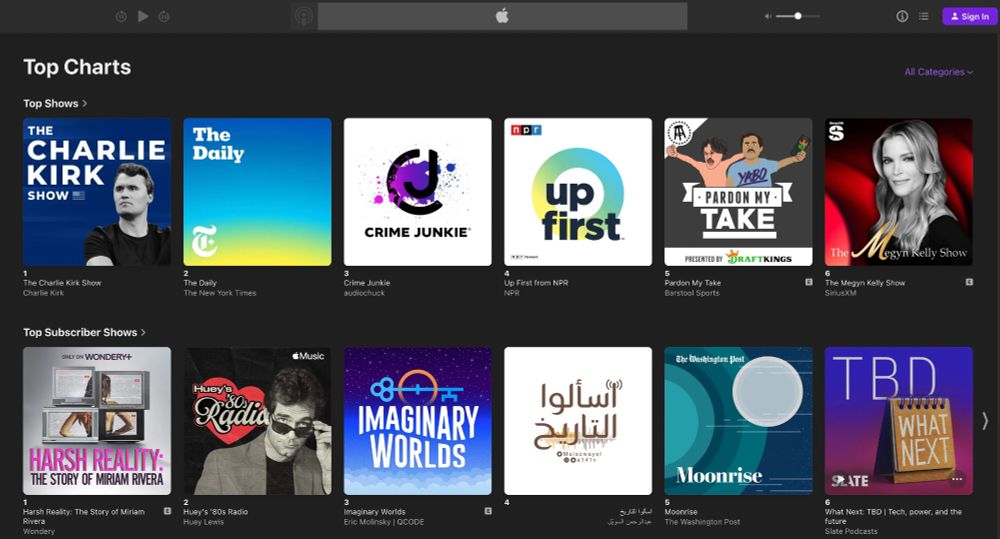1000x539 pixels.
Task: Click the explicit badge next to Imaginary Worlds
Action: [x=488, y=511]
